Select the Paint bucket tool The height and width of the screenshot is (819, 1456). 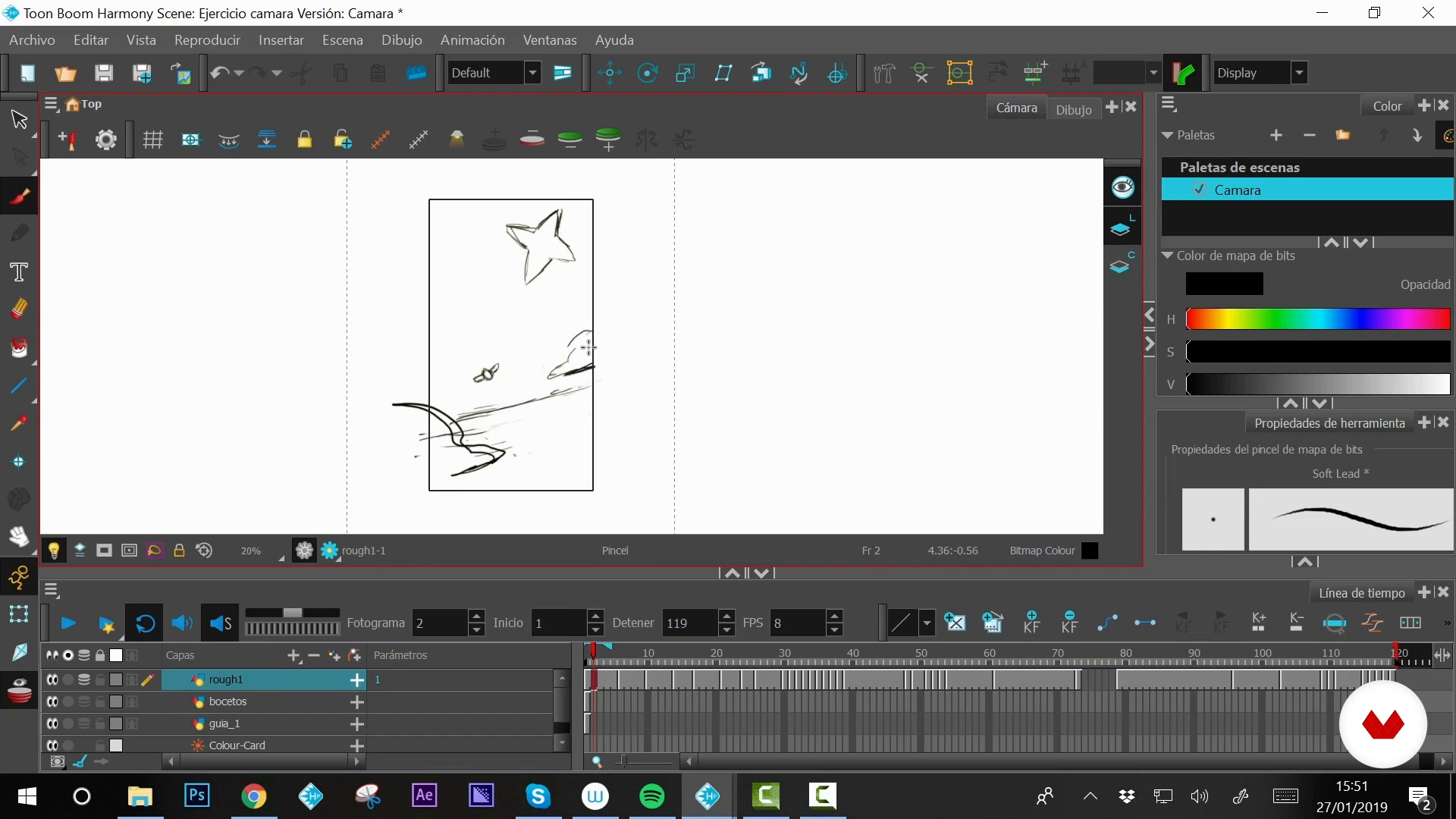pyautogui.click(x=19, y=348)
